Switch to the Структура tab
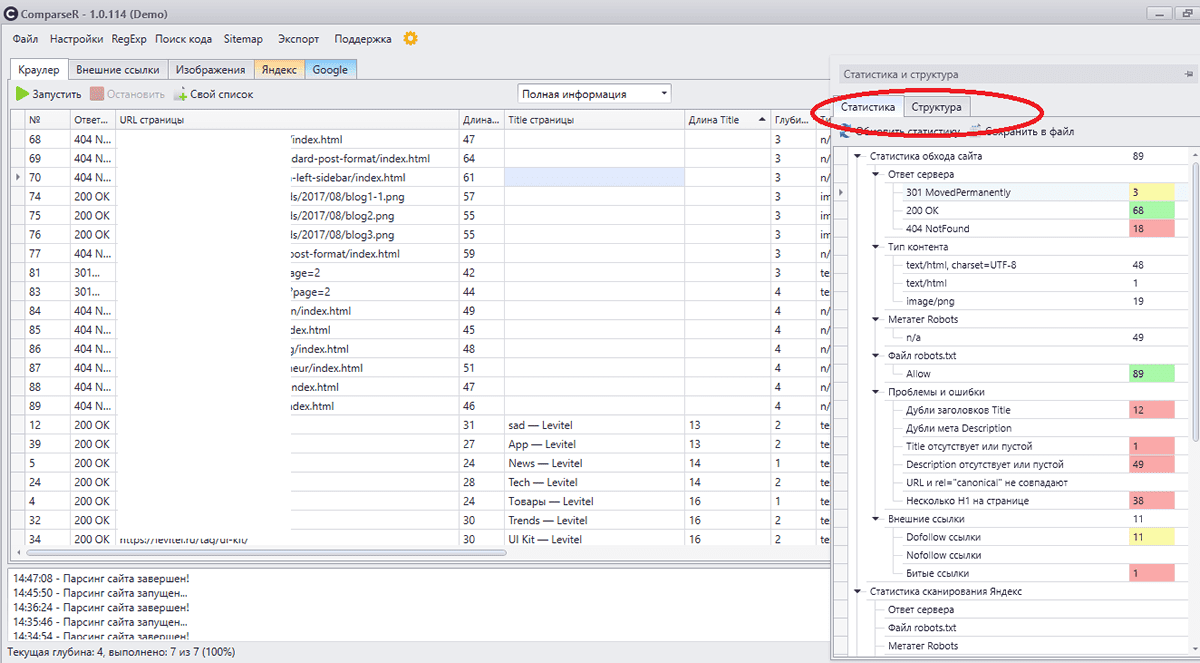The height and width of the screenshot is (663, 1200). 936,107
